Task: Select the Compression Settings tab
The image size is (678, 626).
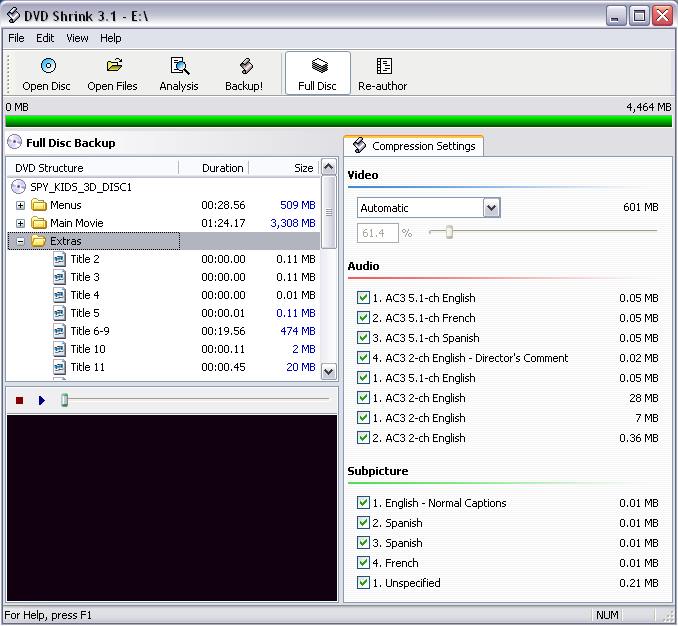Action: pos(414,146)
